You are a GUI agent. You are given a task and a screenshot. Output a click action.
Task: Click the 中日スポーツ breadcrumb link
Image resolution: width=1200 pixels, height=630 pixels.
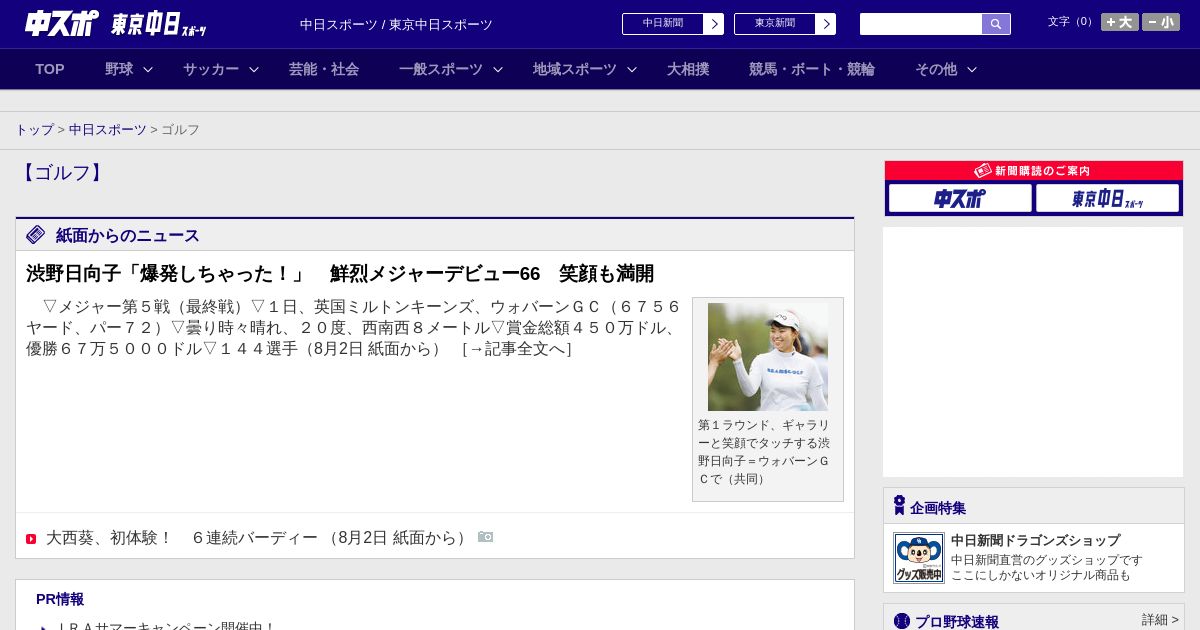click(108, 130)
